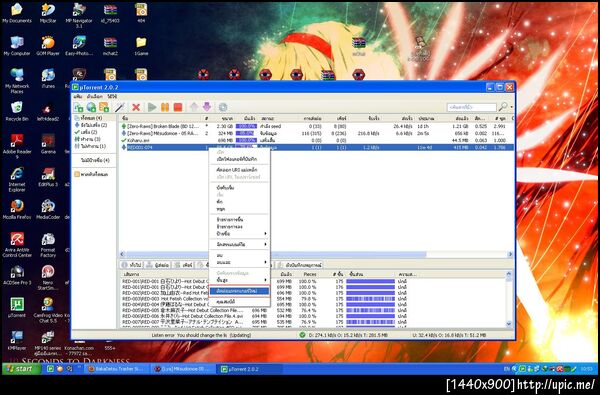Image resolution: width=600 pixels, height=395 pixels.
Task: Click the orange Pause torrent toolbar icon
Action: coord(165,107)
